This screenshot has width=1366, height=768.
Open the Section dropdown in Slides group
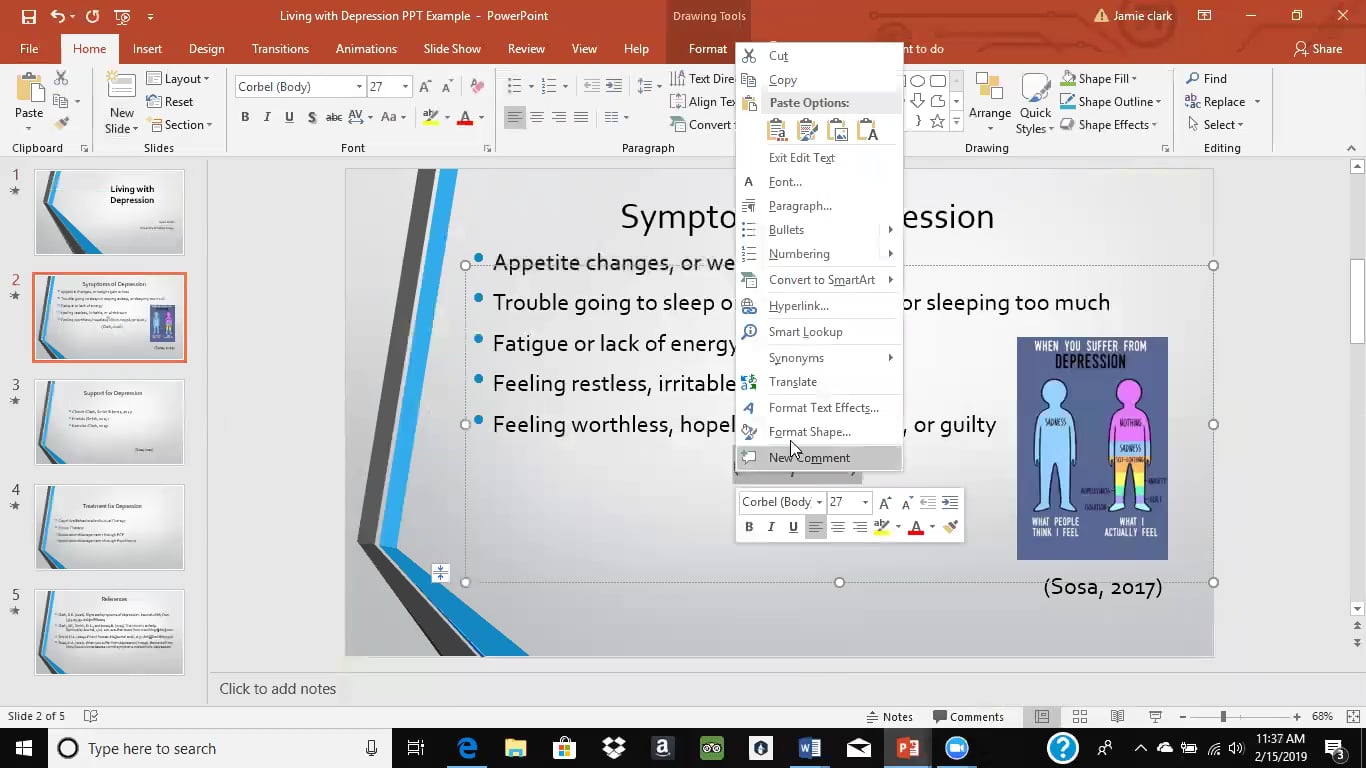tap(179, 125)
